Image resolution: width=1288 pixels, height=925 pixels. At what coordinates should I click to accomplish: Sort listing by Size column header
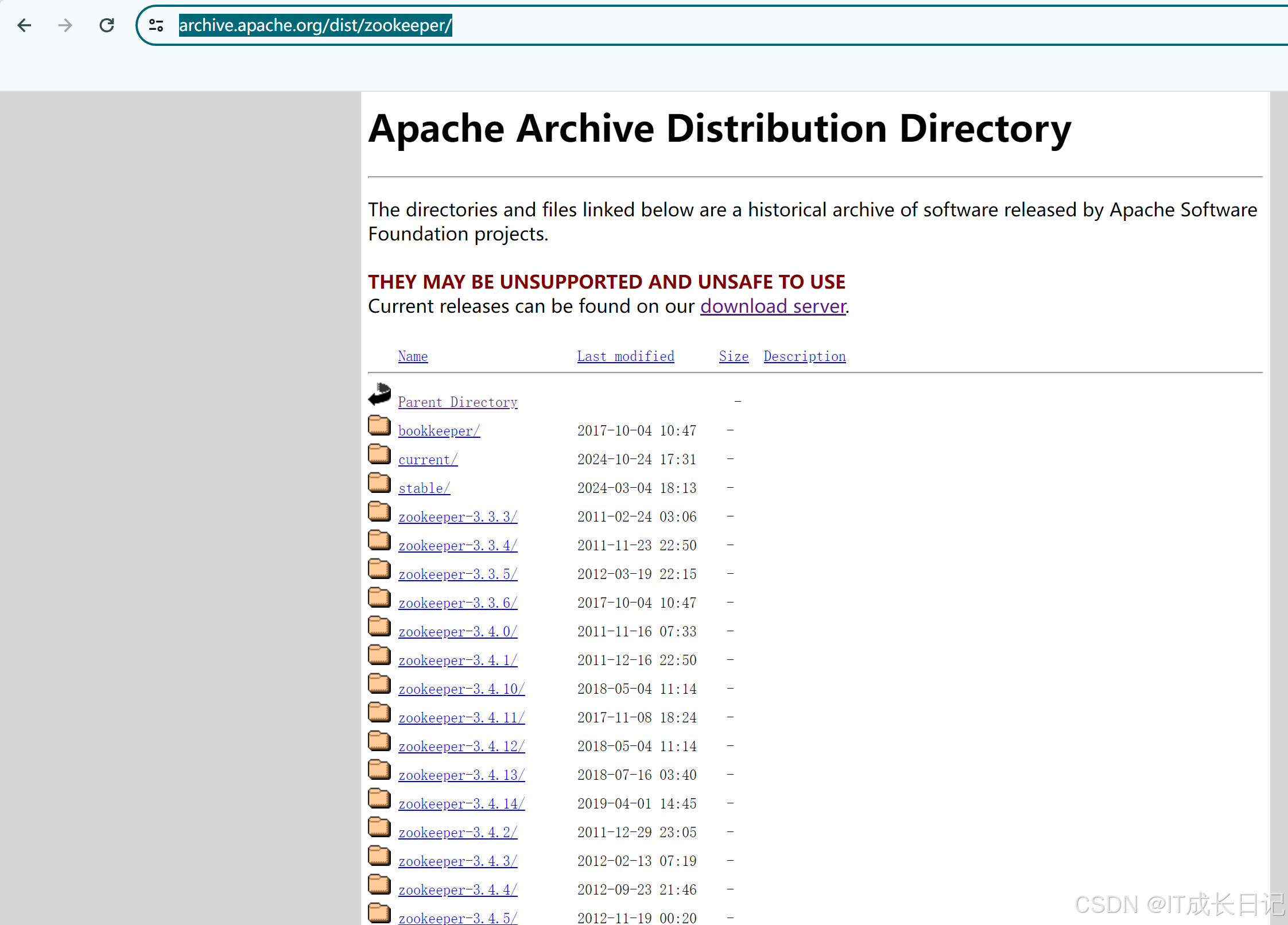(733, 356)
